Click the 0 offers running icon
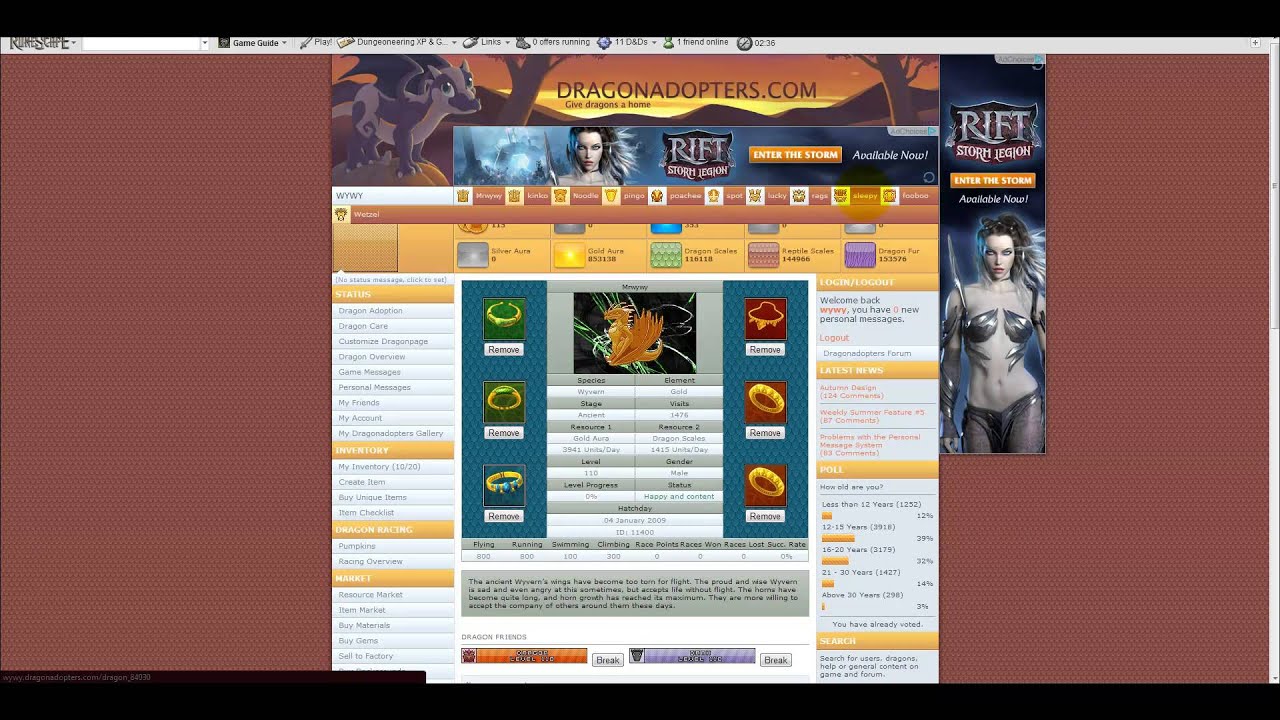1280x720 pixels. pos(522,43)
